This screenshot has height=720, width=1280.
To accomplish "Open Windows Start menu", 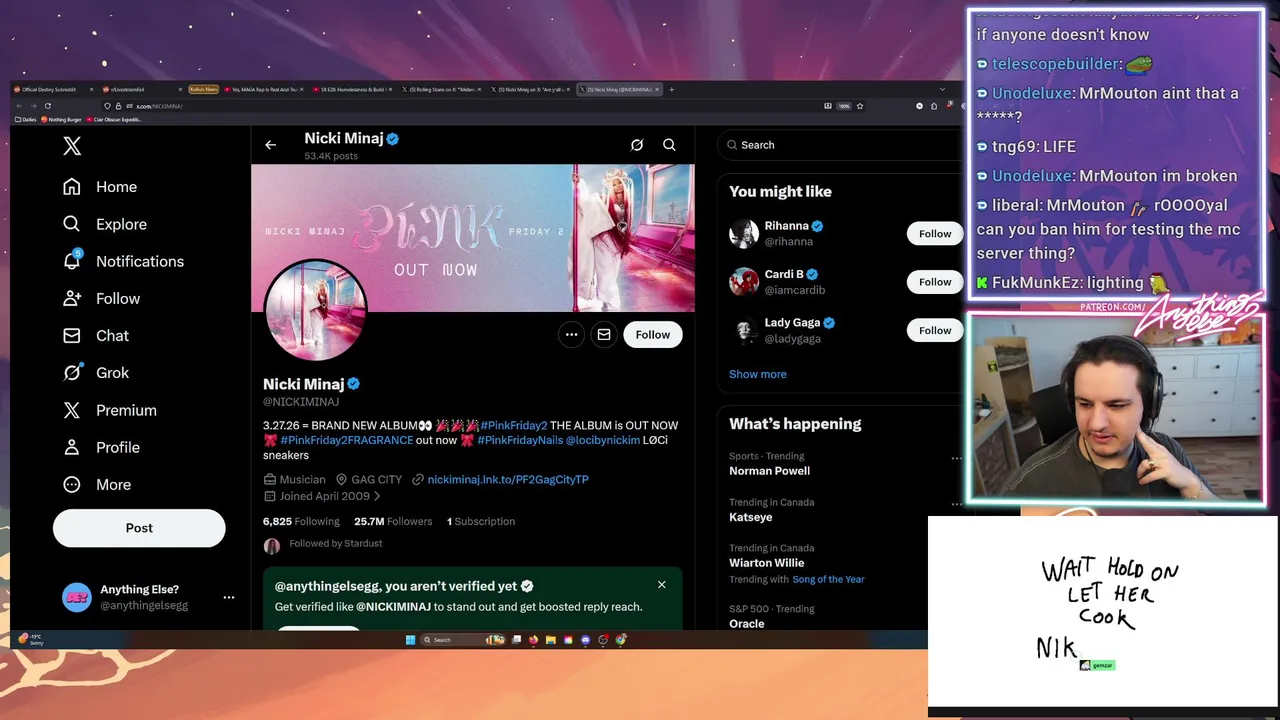I will tap(410, 640).
